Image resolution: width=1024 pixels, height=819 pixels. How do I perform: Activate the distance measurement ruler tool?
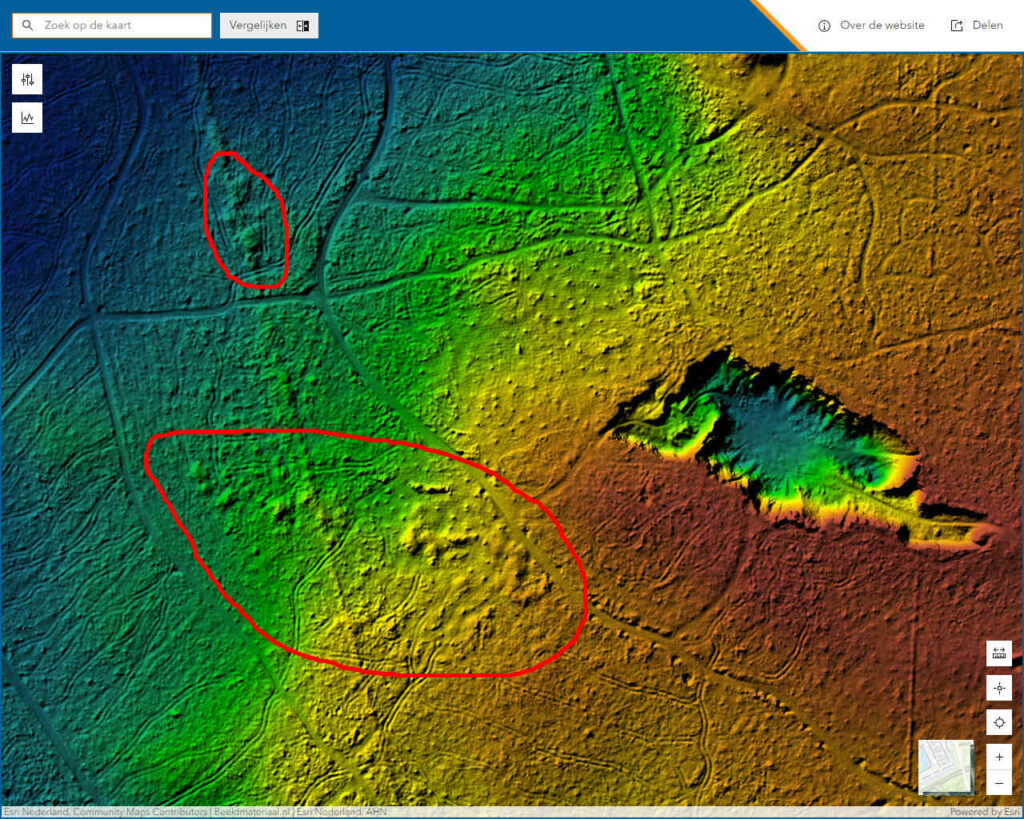(x=998, y=653)
